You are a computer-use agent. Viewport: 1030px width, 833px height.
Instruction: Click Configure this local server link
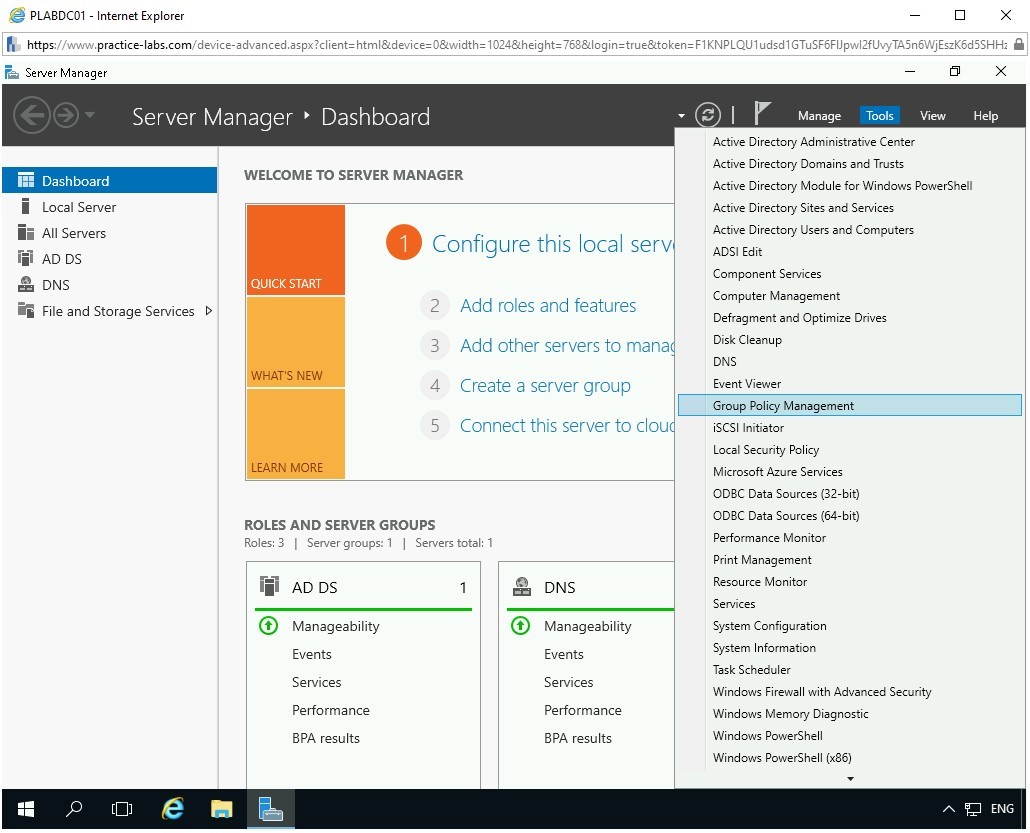click(x=552, y=244)
